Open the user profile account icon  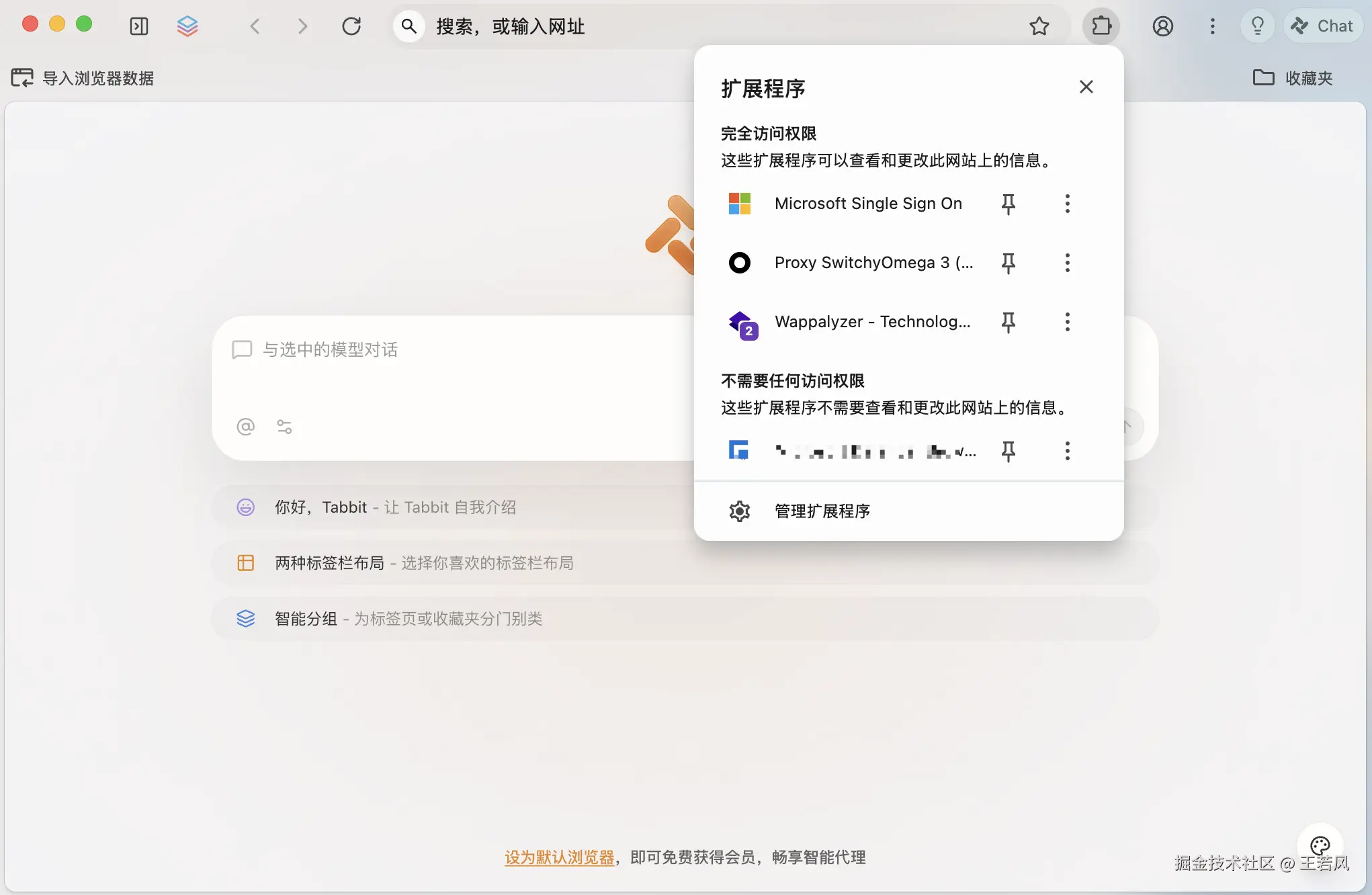point(1162,26)
